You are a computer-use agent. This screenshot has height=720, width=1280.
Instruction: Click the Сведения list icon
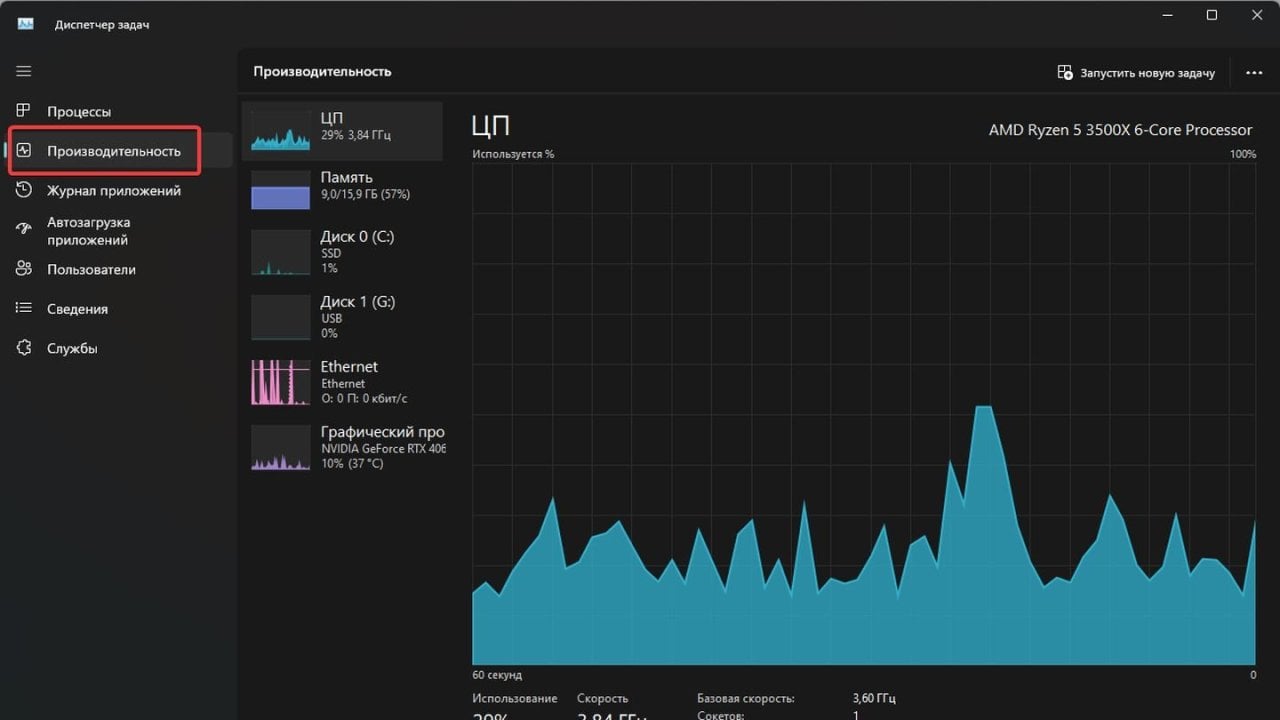pos(24,309)
